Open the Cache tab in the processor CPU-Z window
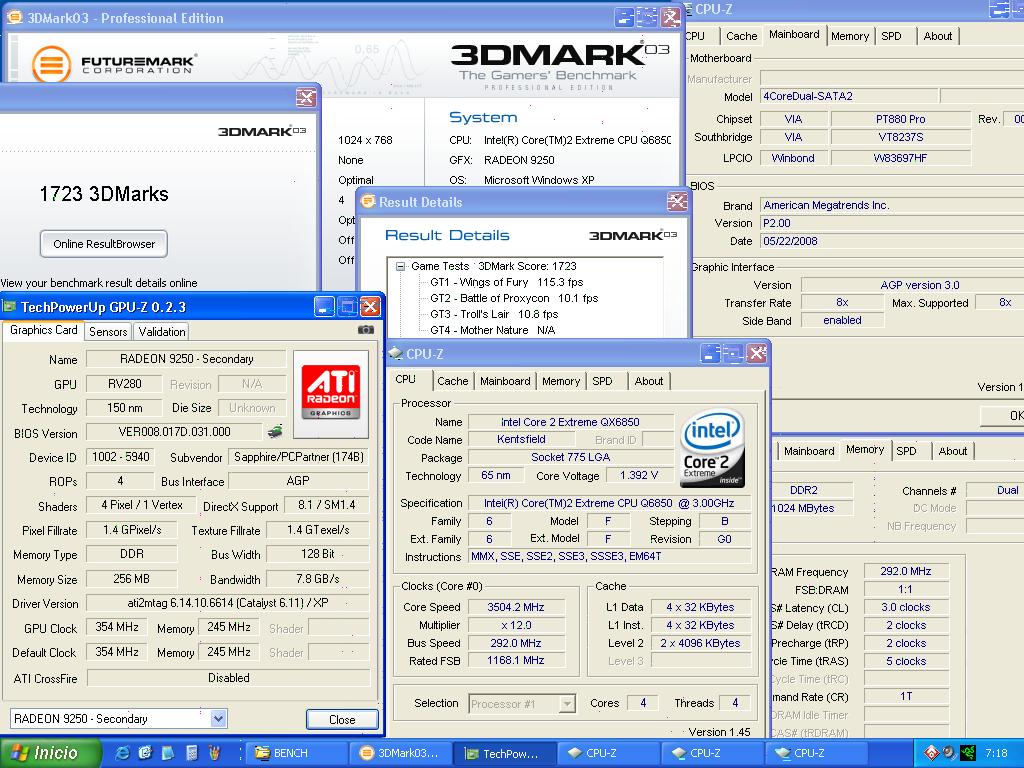Screen dimensions: 1024x768 point(453,381)
